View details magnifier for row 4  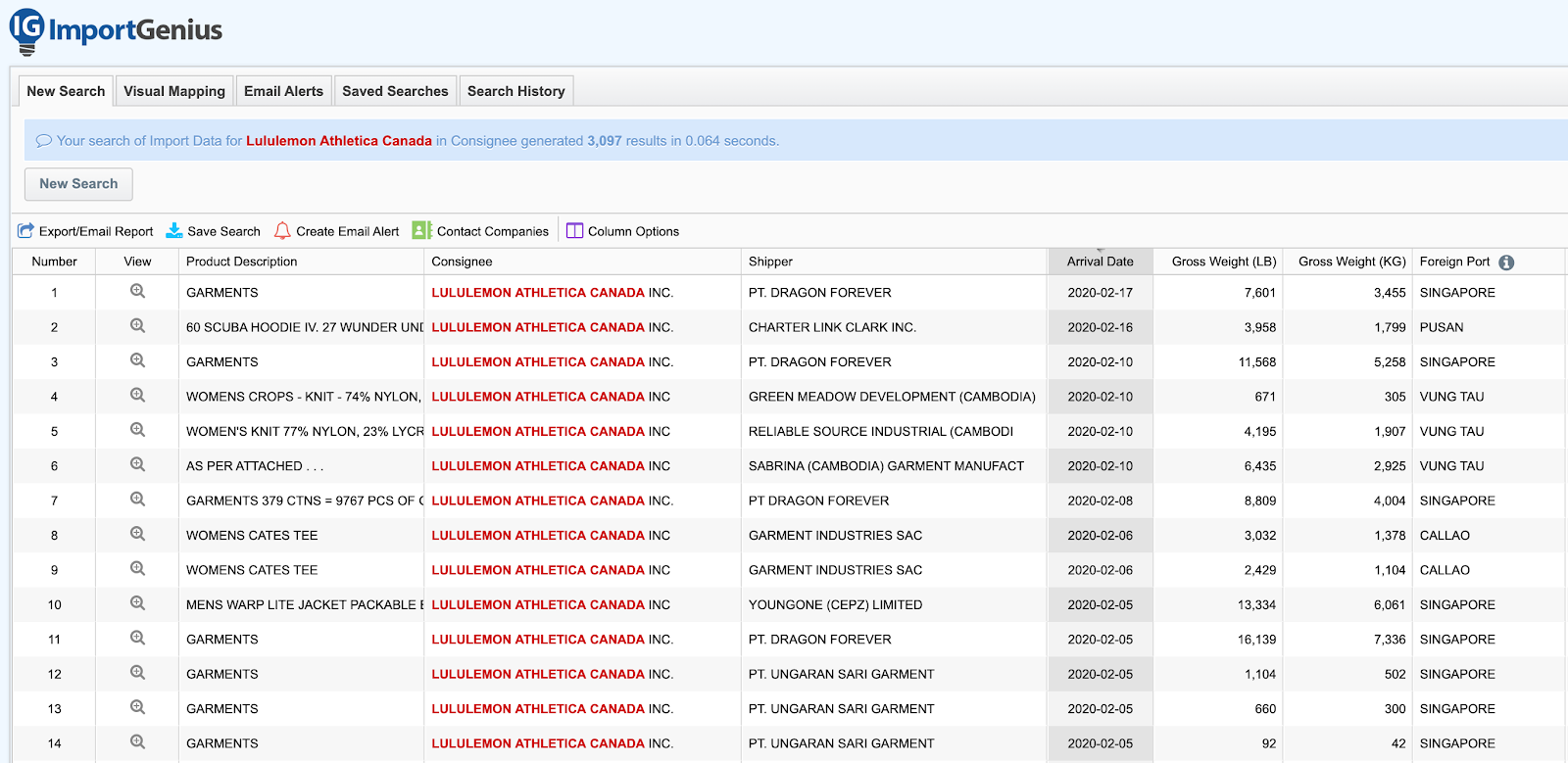tap(138, 396)
